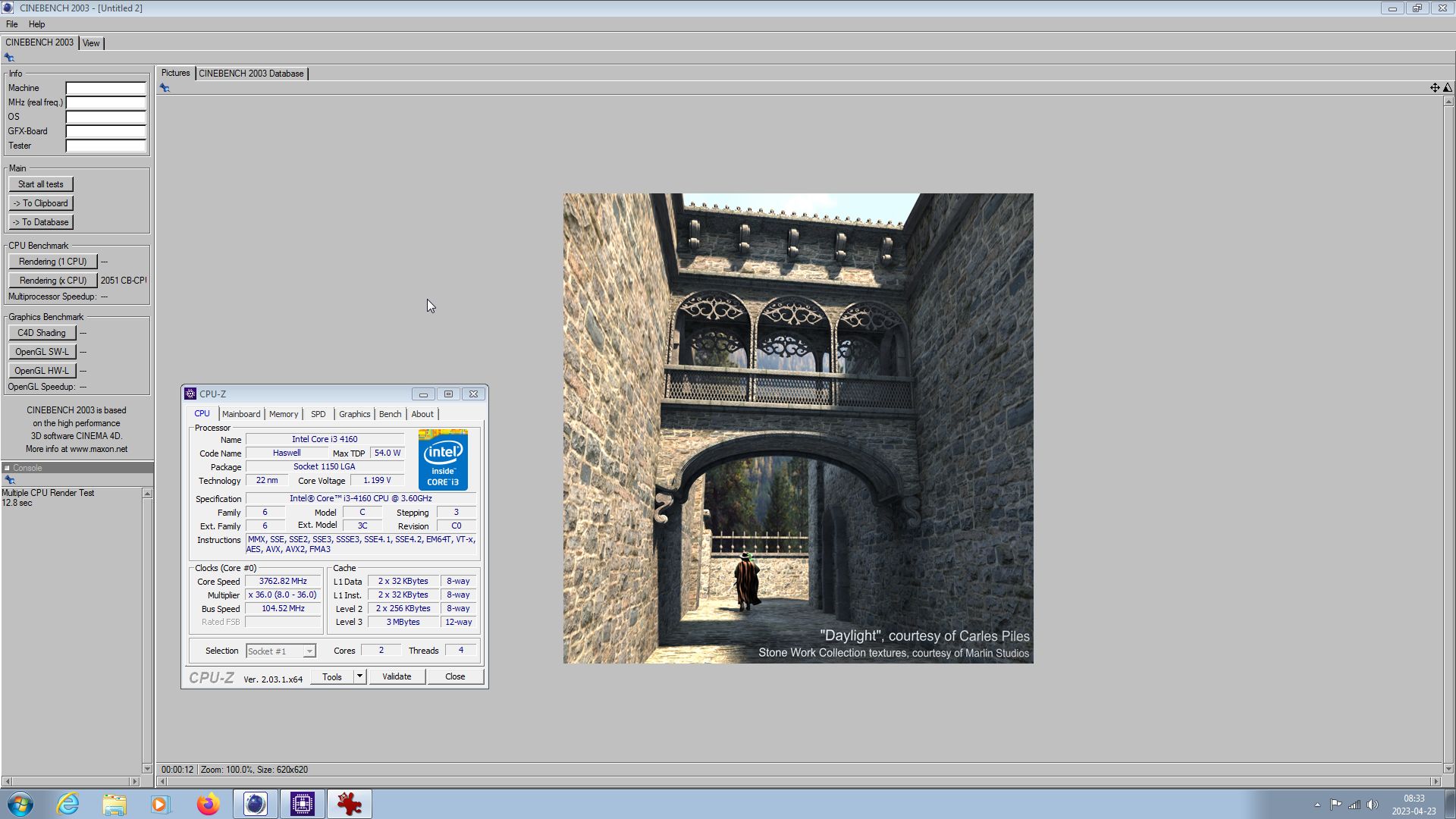1456x819 pixels.
Task: Open the Windows Start button
Action: (x=20, y=804)
